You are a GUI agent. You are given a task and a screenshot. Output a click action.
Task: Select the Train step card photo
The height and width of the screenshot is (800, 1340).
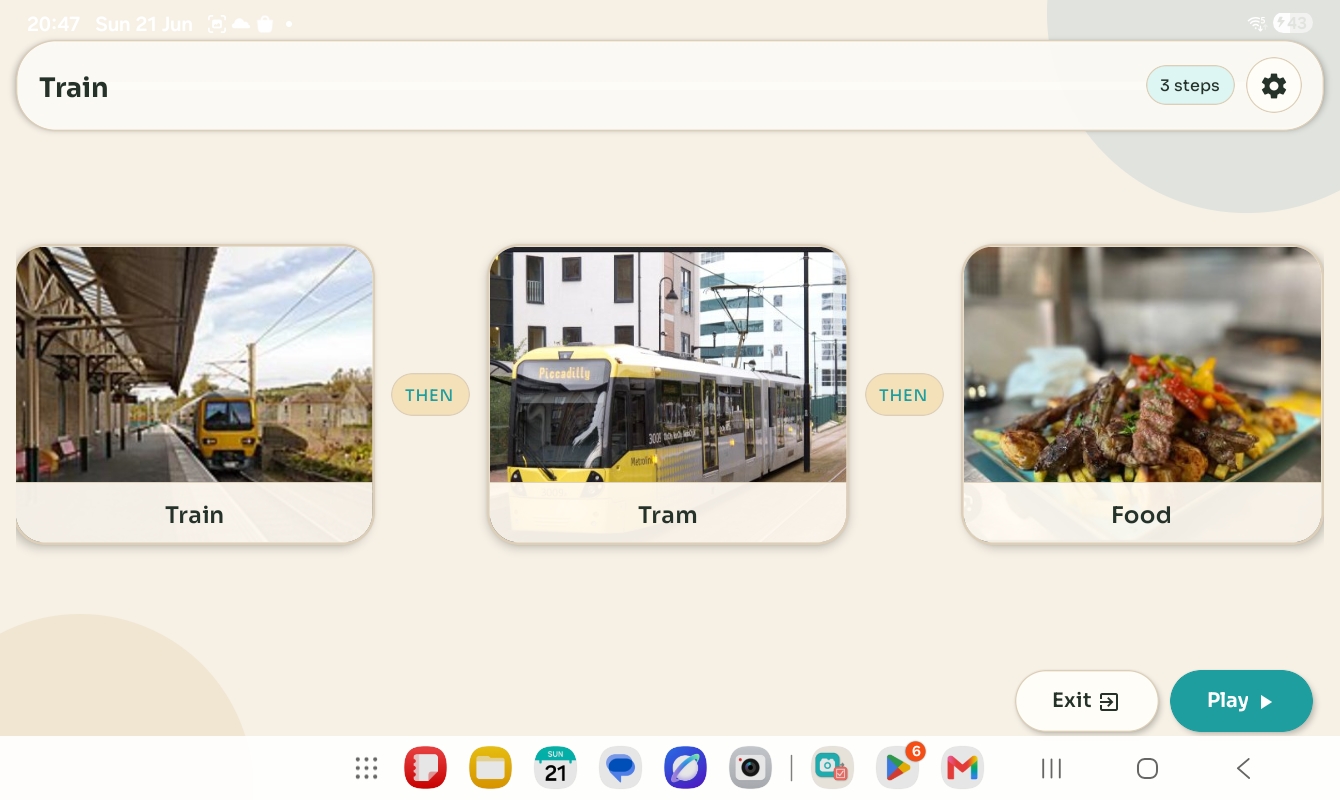(194, 365)
